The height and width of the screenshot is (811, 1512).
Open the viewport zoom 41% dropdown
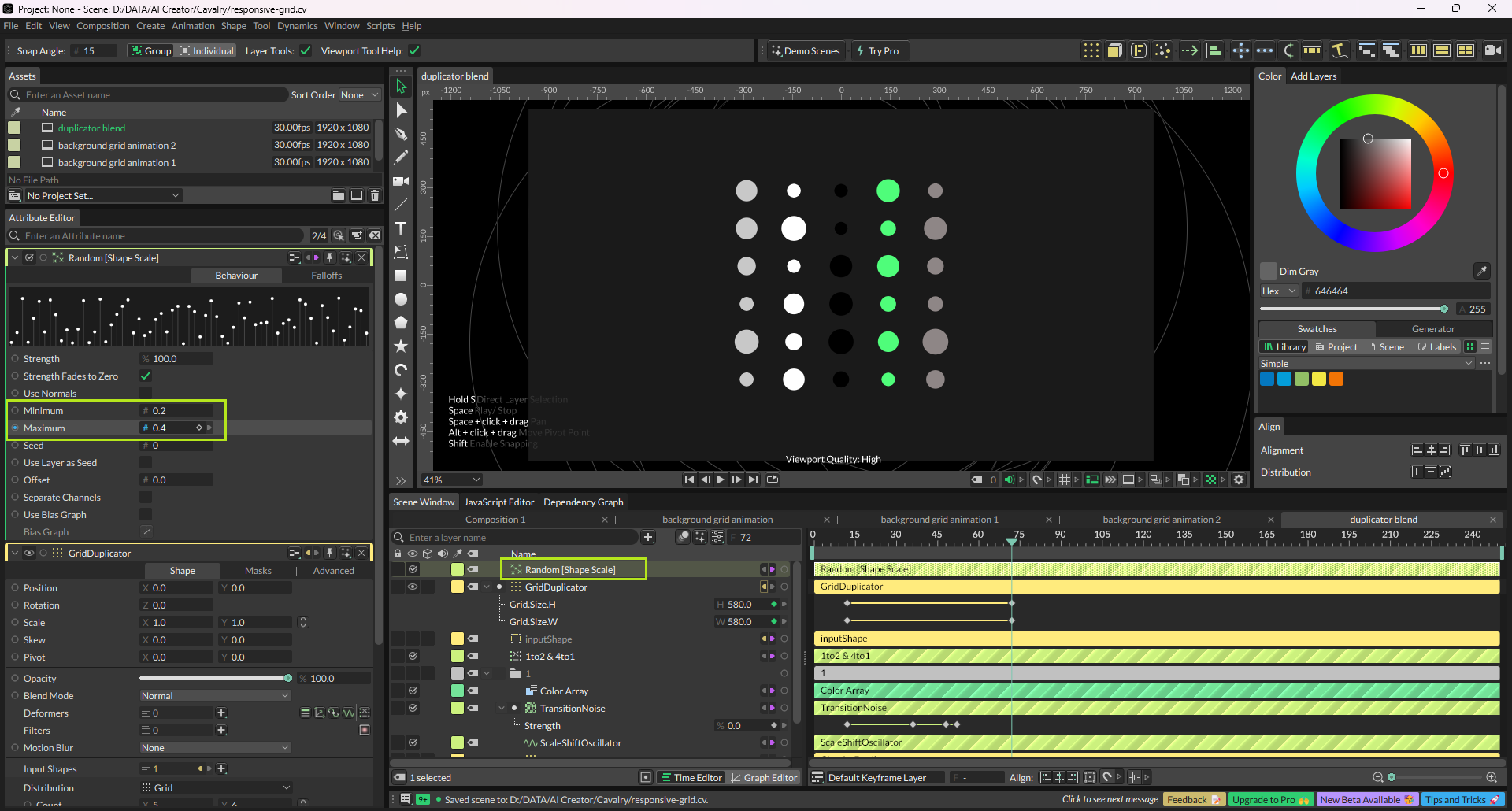click(451, 480)
